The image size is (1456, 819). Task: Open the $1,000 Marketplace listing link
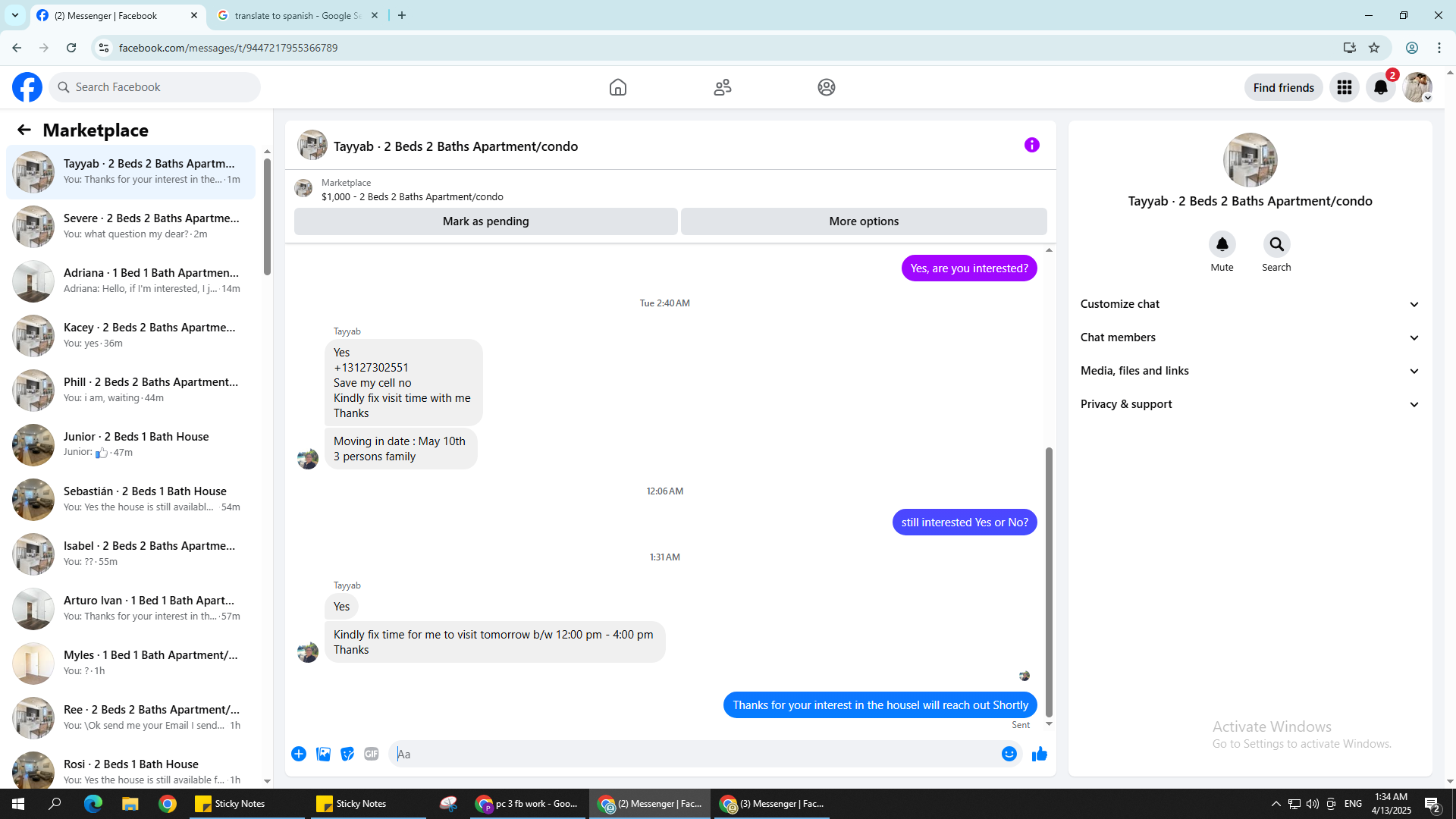click(x=412, y=197)
